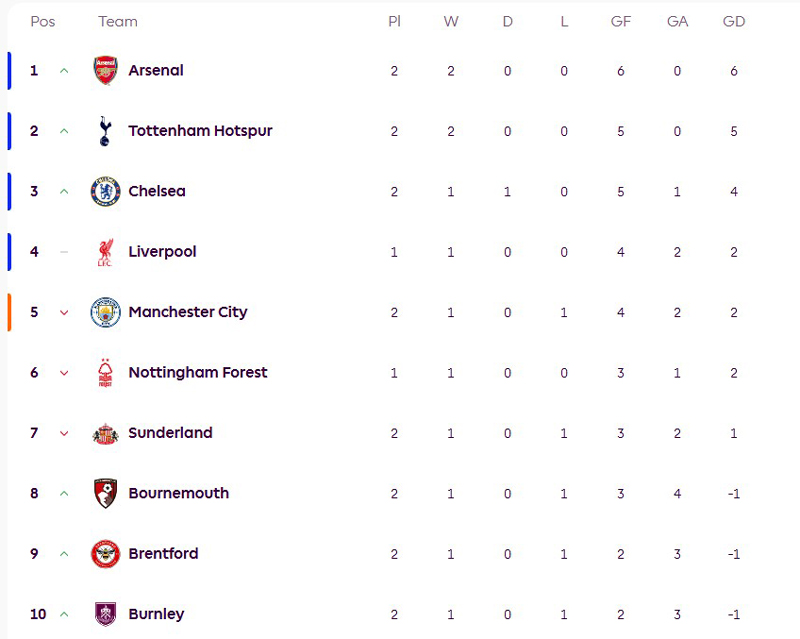Click the orange qualification bar beside Manchester City
This screenshot has height=639, width=800.
click(x=9, y=312)
